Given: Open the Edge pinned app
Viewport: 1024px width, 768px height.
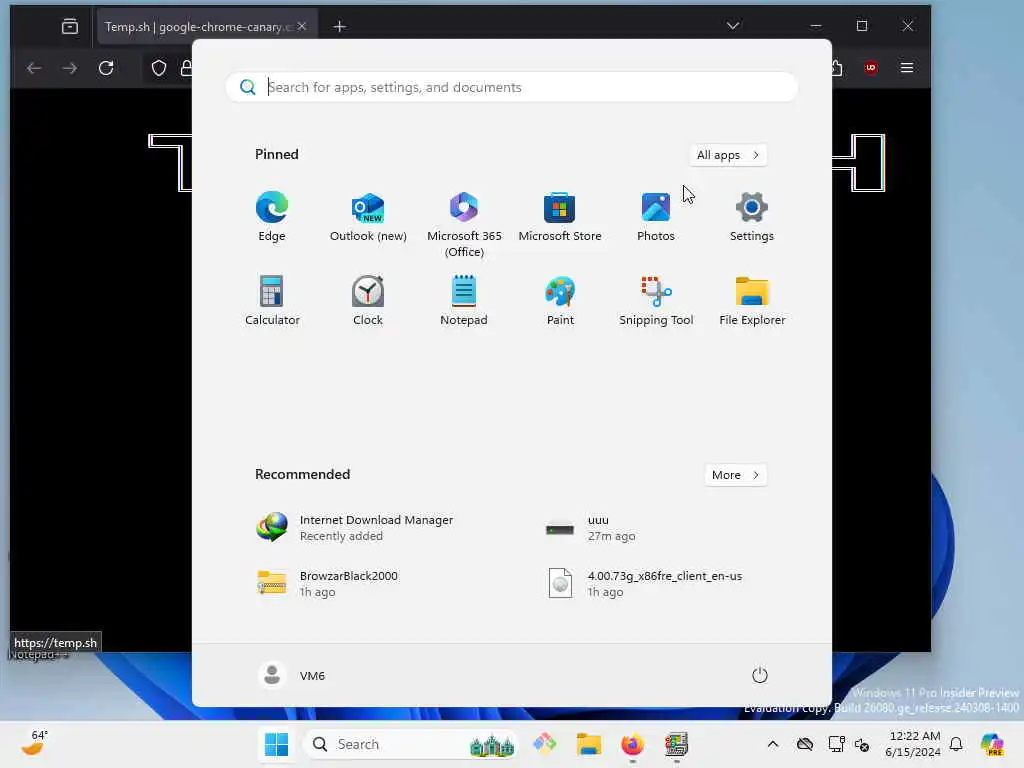Looking at the screenshot, I should coord(272,217).
